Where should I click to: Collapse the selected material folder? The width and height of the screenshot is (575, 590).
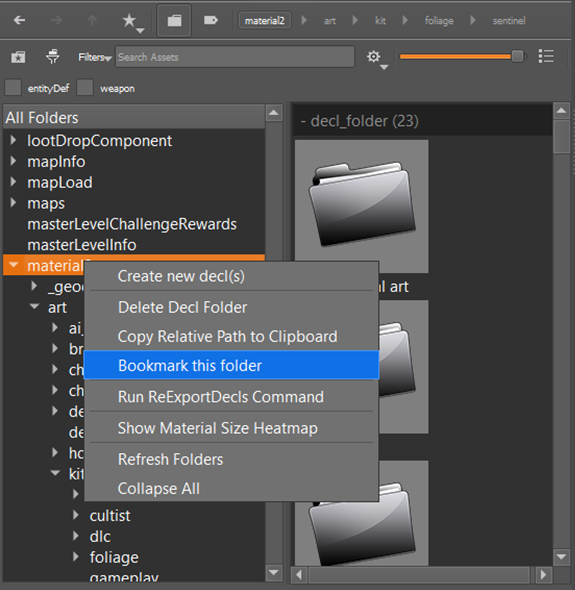pyautogui.click(x=14, y=265)
